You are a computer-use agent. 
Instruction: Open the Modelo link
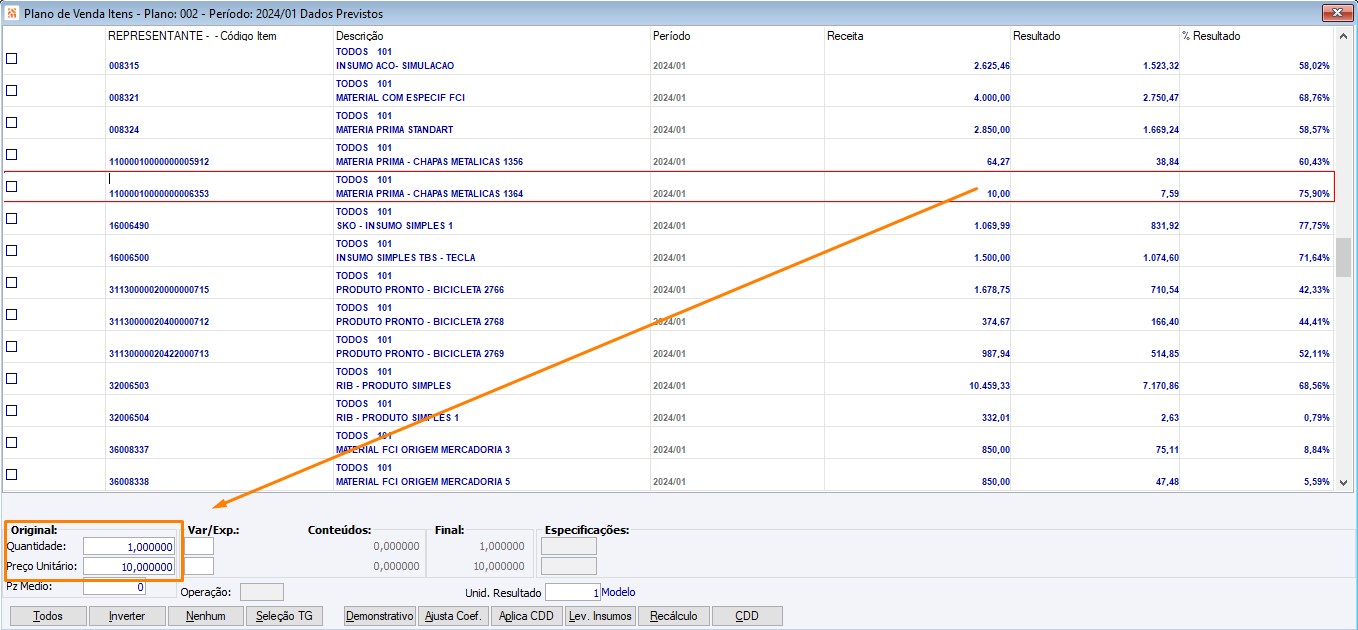[x=618, y=592]
